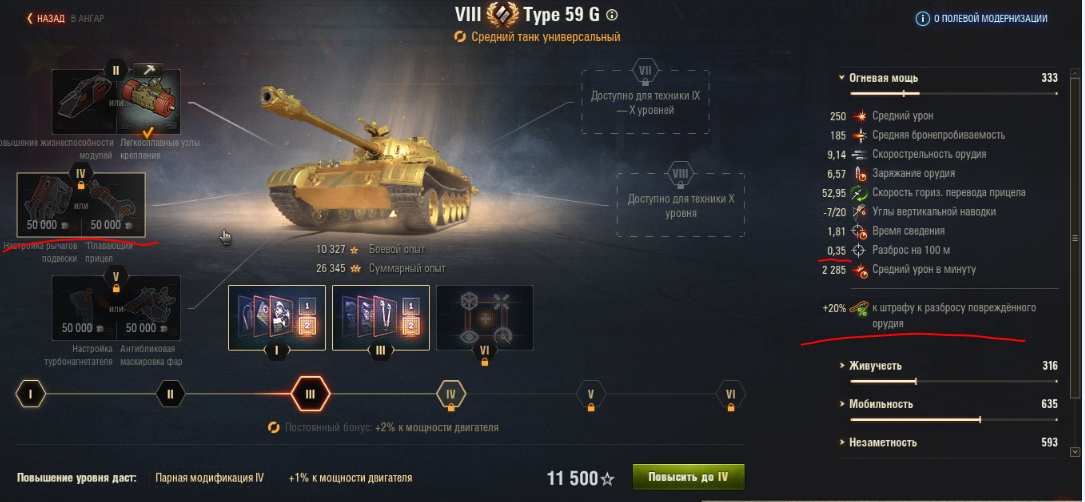This screenshot has height=502, width=1085.
Task: Click the Повысить до IV button
Action: 689,478
